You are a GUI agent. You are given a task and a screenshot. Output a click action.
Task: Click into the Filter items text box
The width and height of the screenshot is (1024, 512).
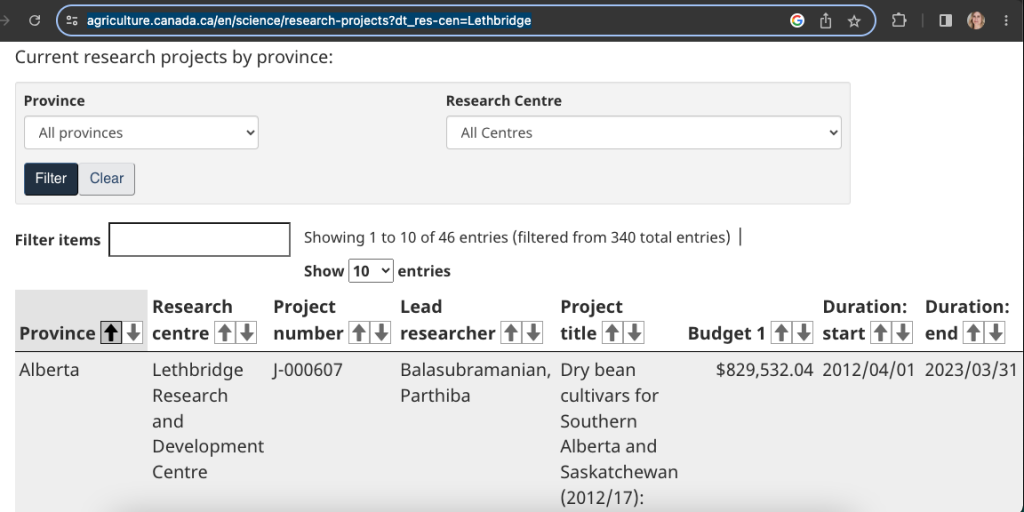199,240
